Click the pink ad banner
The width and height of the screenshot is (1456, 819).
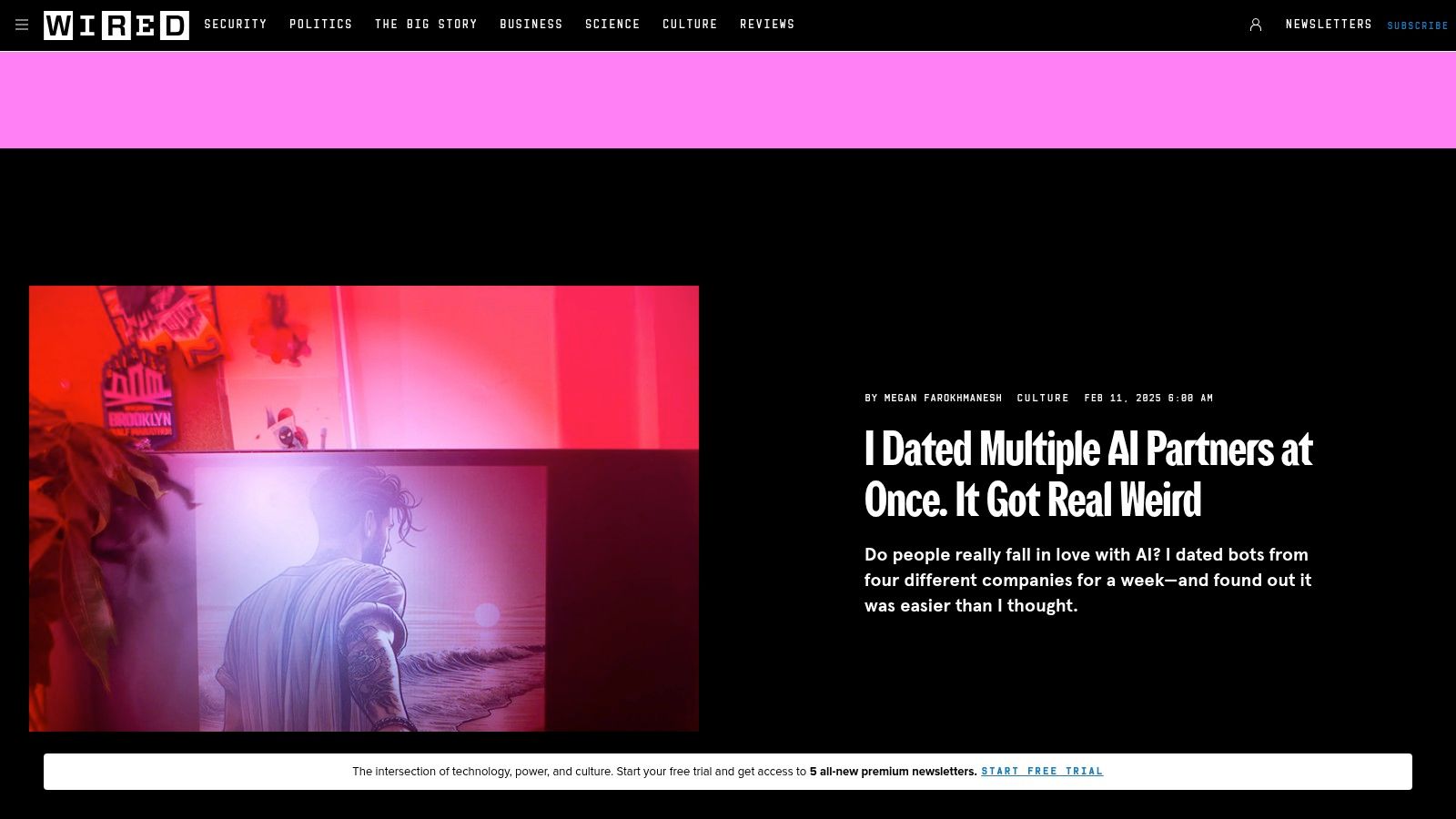728,100
